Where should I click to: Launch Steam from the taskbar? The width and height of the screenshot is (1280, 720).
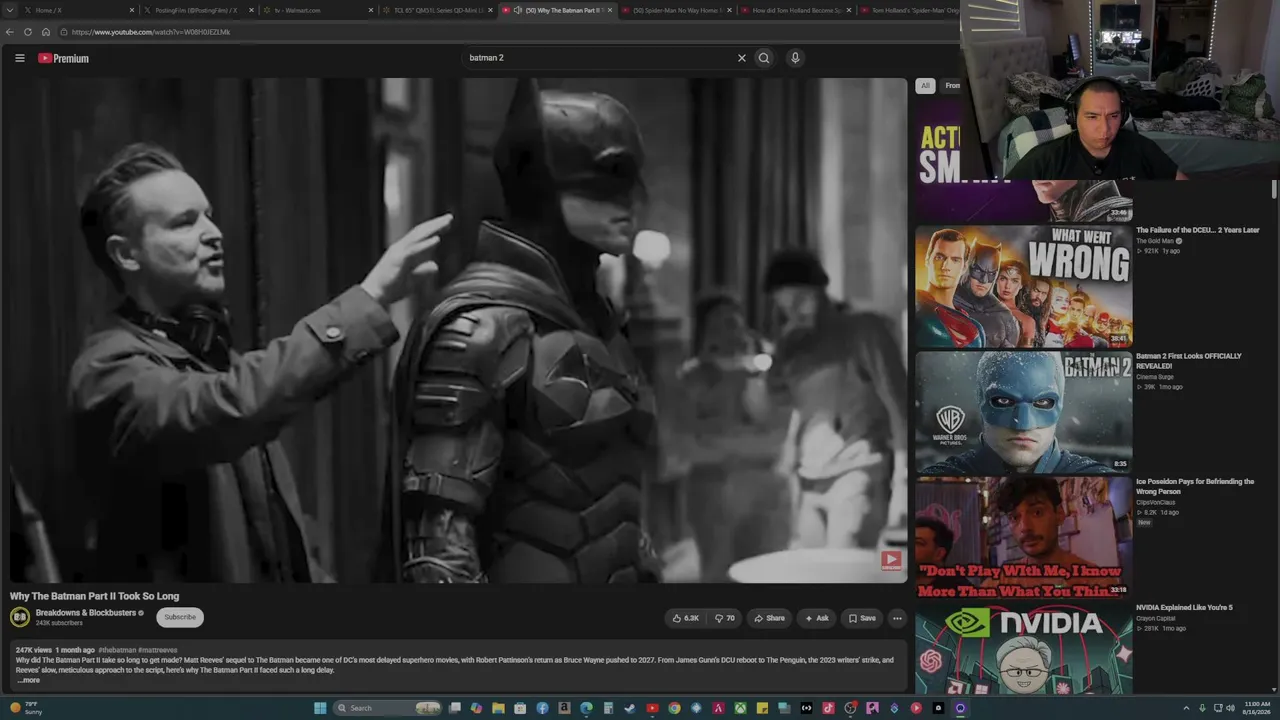(x=630, y=708)
